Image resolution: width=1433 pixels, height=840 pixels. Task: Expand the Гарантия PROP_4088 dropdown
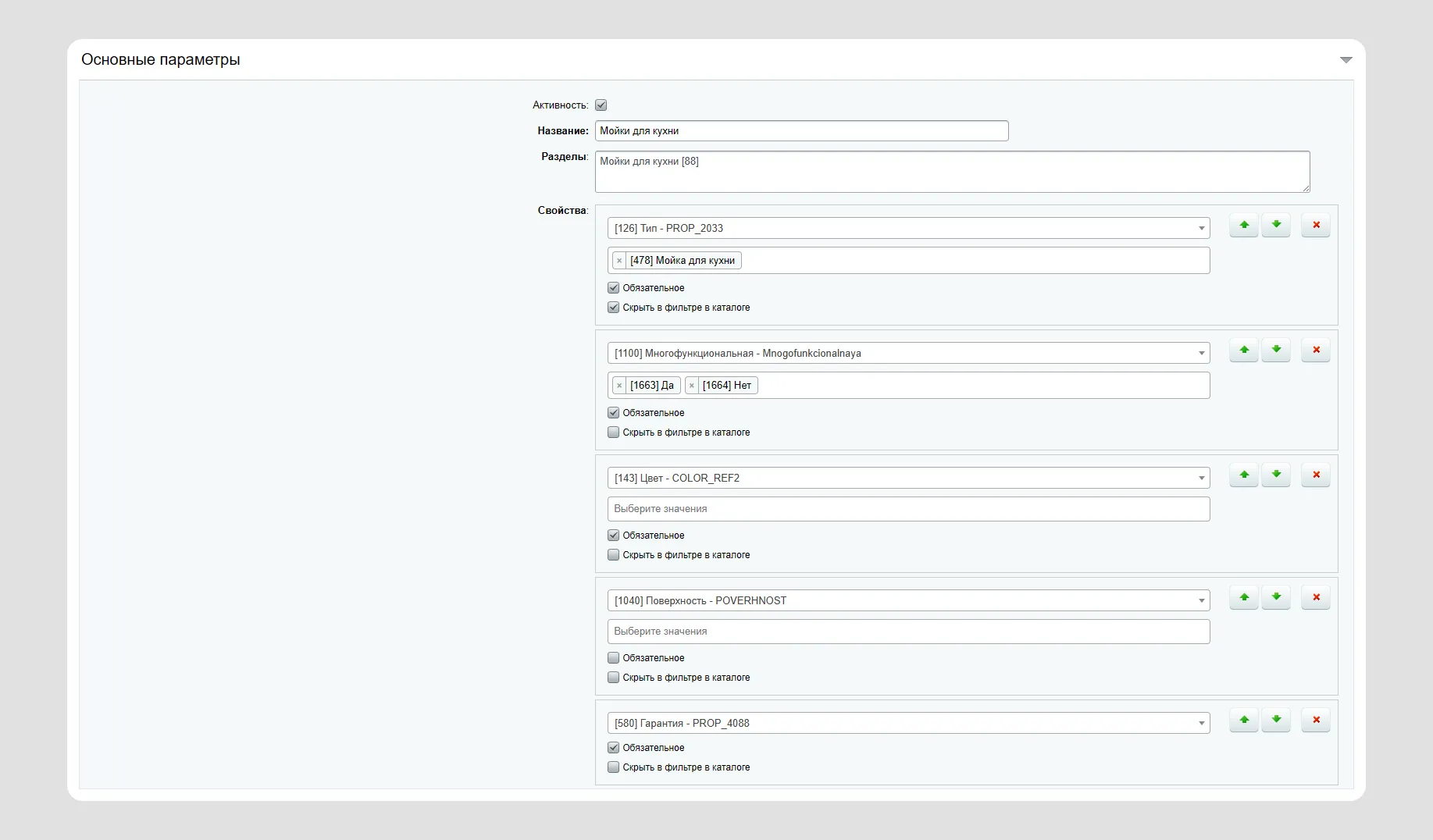point(907,723)
